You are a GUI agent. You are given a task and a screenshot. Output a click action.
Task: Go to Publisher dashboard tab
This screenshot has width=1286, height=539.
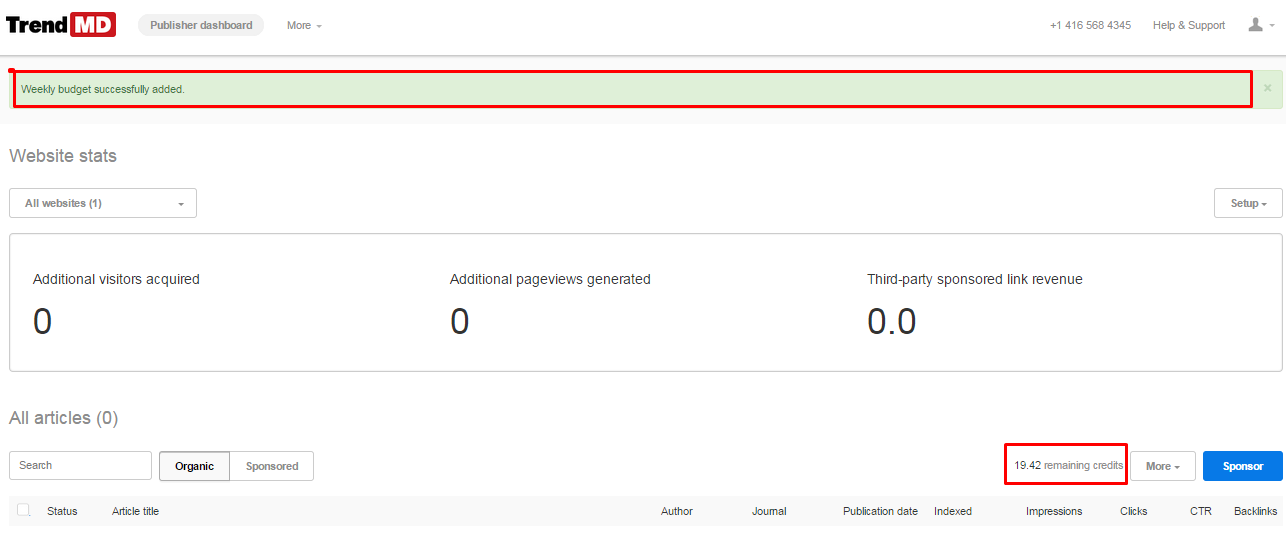pyautogui.click(x=201, y=25)
